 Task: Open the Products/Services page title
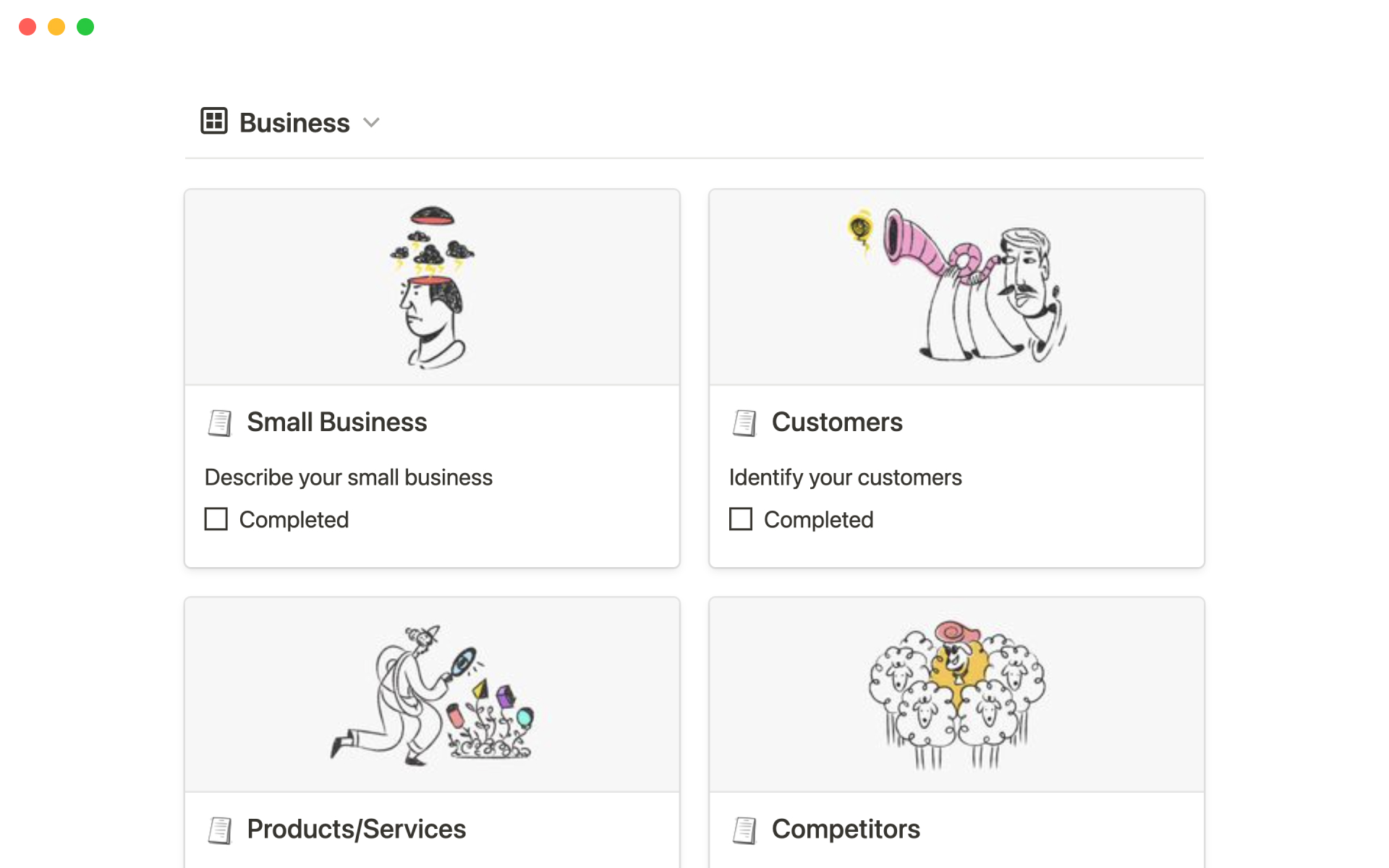(356, 830)
